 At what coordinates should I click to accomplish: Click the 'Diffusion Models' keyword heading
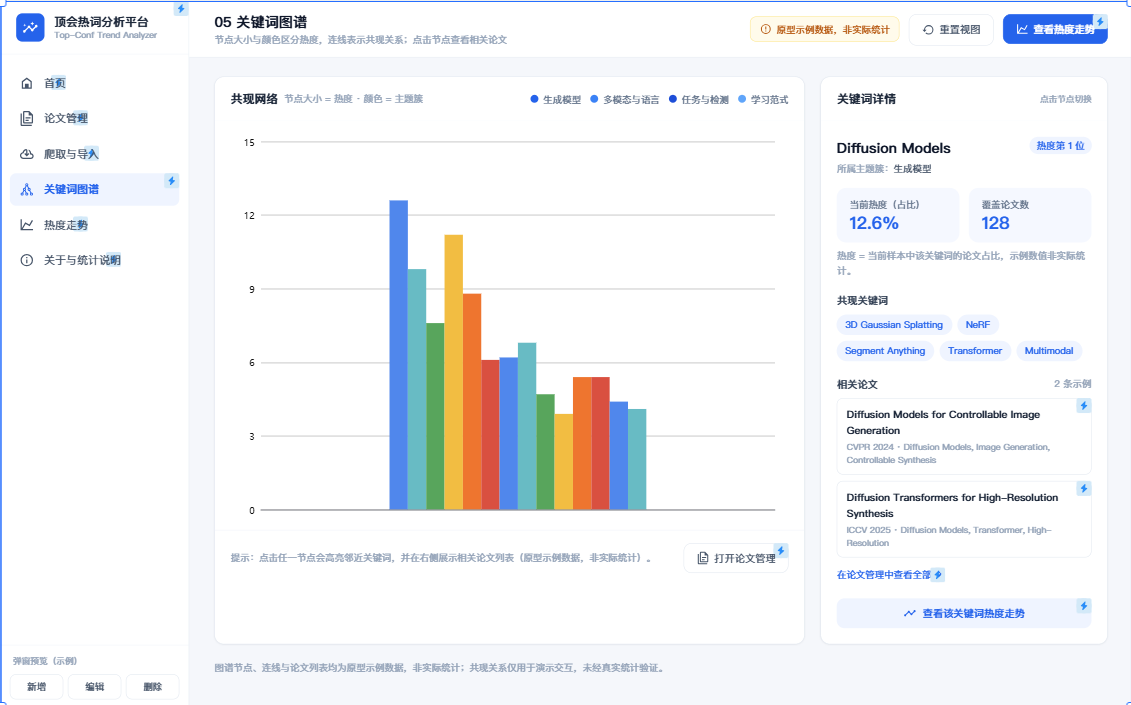pos(894,148)
